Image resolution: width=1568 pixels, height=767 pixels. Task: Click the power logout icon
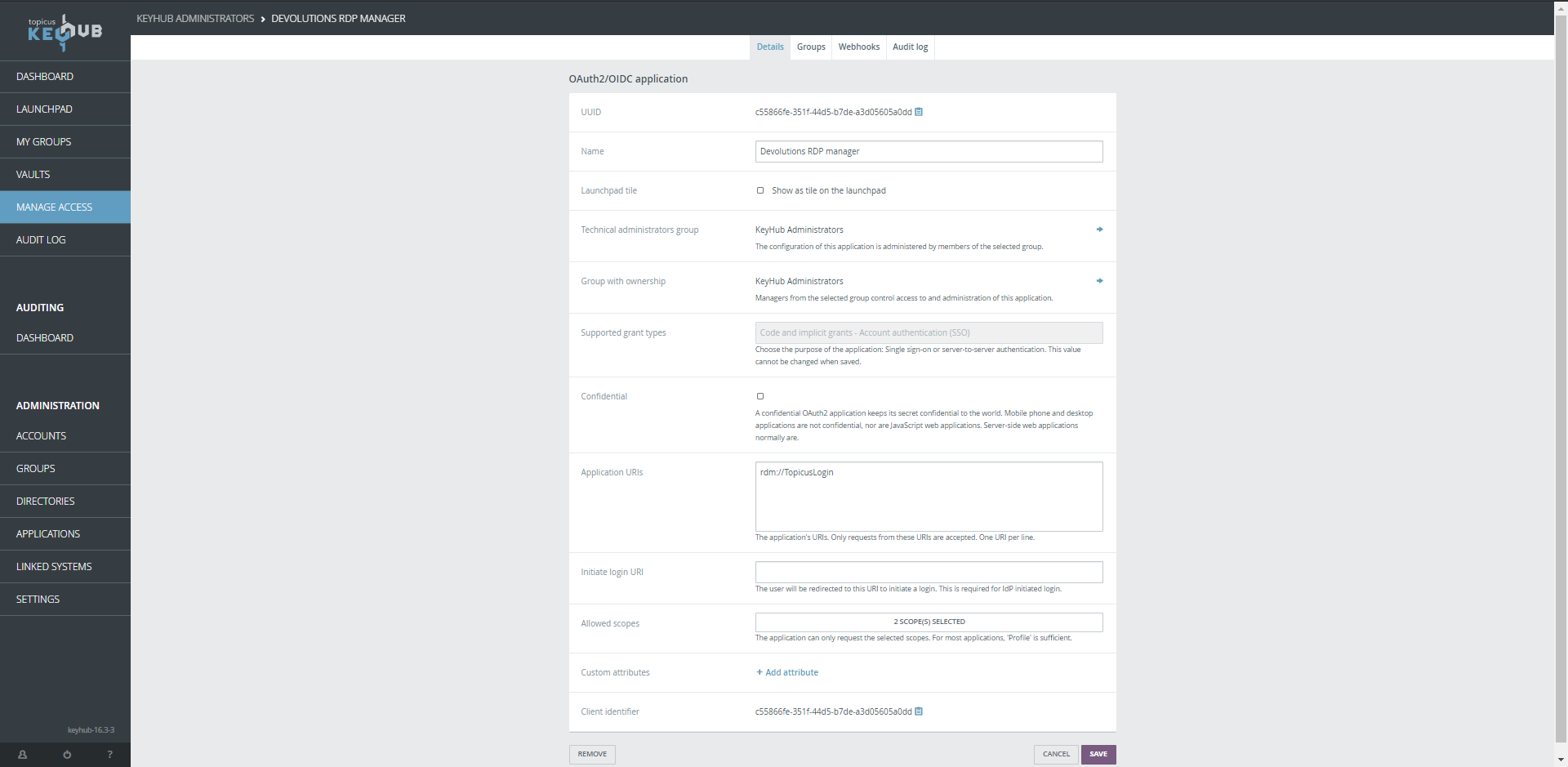67,755
